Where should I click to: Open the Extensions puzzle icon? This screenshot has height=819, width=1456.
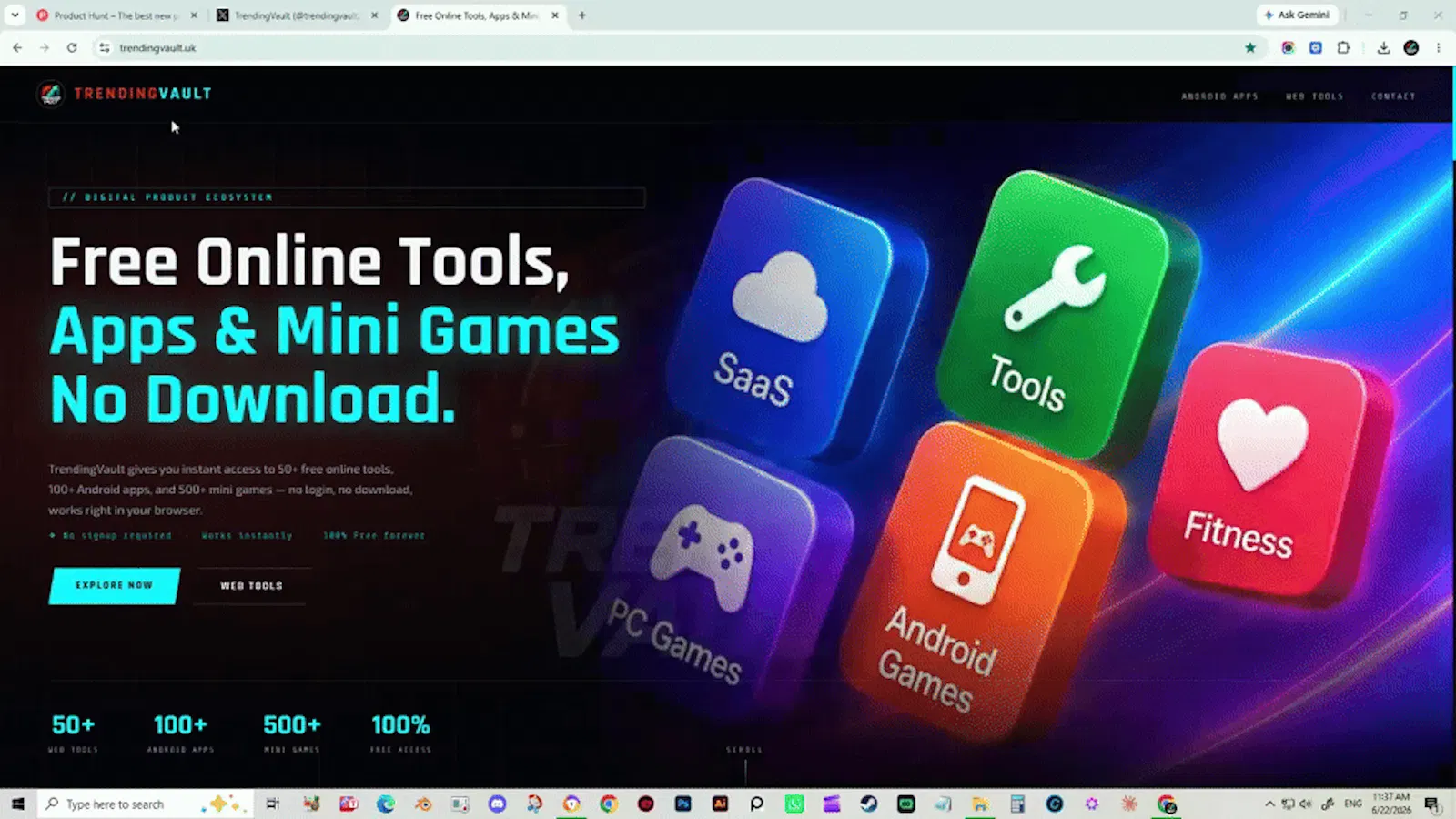coord(1344,47)
